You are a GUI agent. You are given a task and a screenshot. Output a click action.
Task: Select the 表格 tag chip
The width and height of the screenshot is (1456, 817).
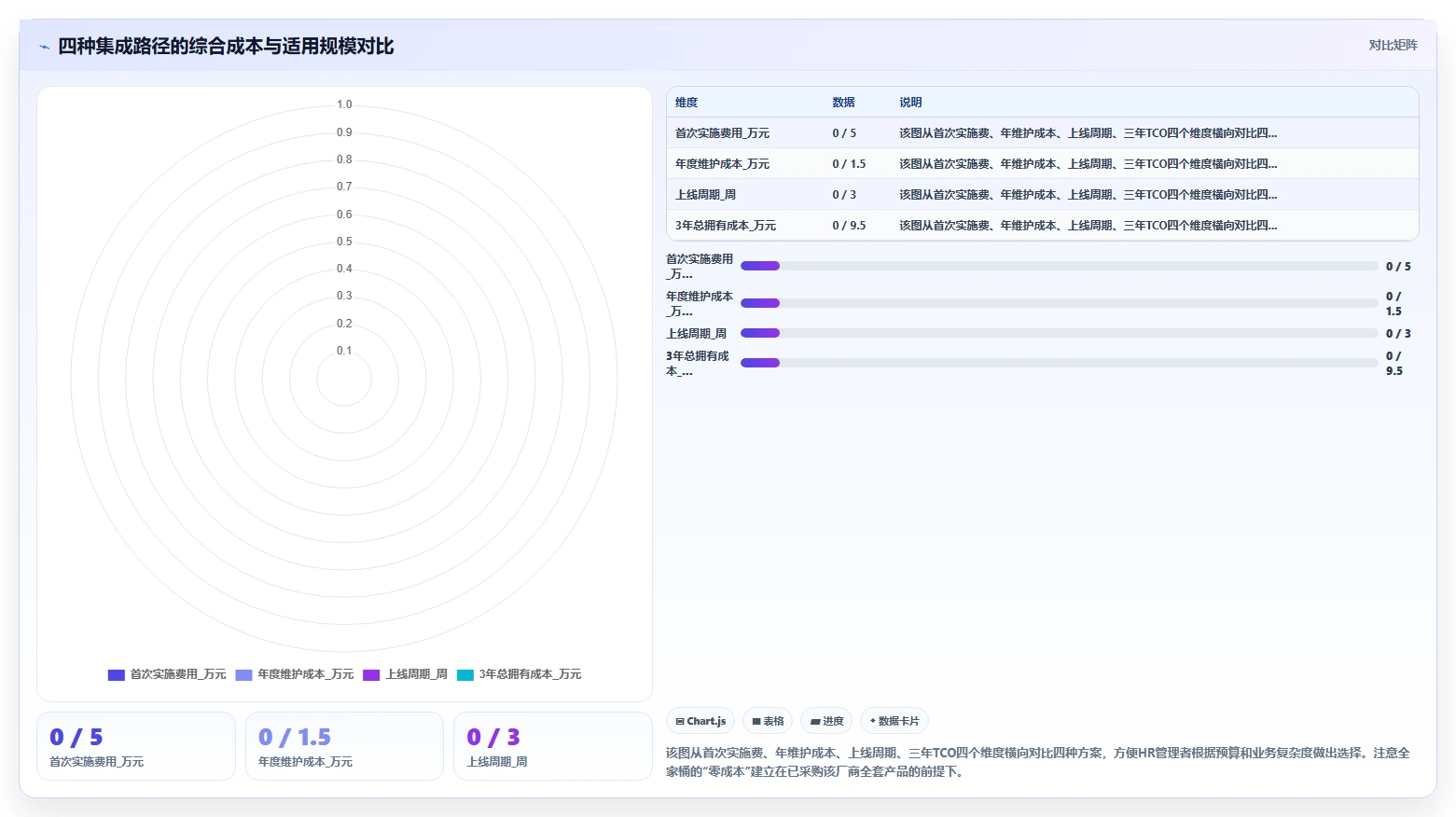pyautogui.click(x=768, y=721)
